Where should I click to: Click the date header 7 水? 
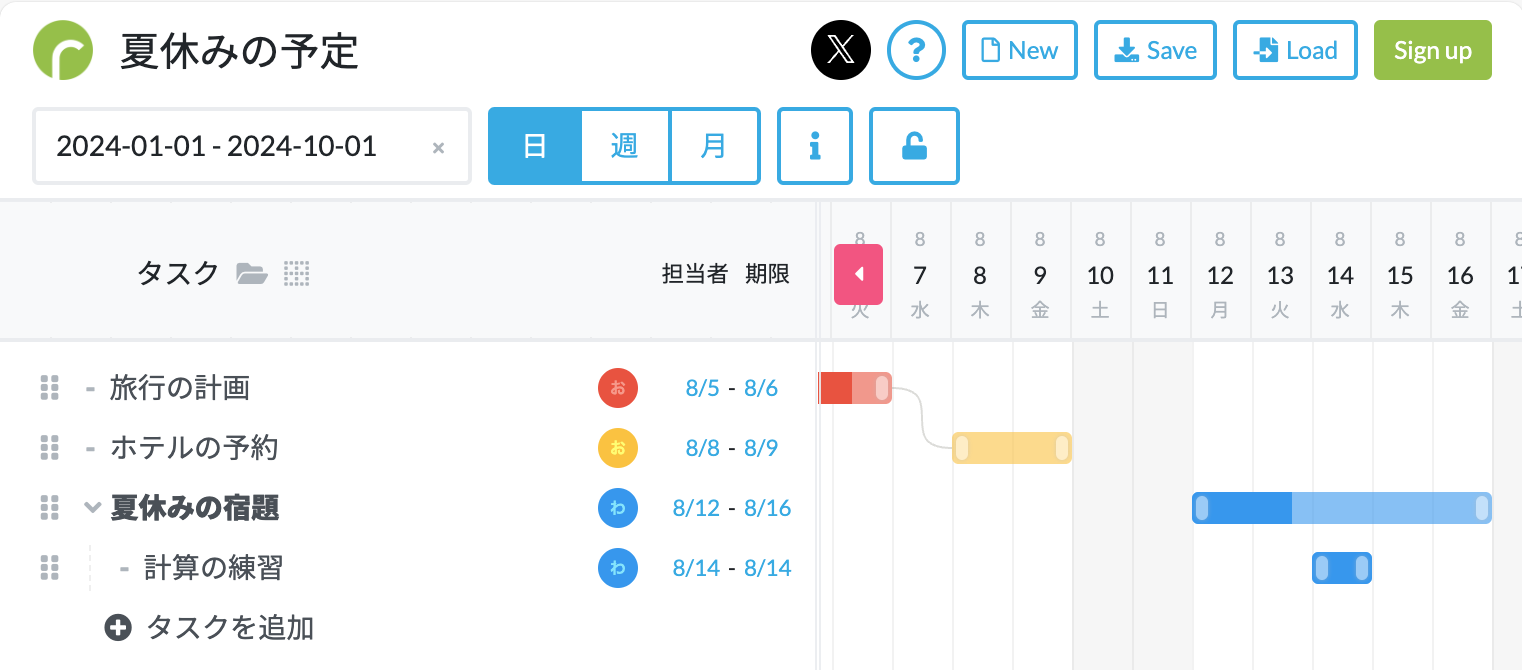[x=920, y=275]
